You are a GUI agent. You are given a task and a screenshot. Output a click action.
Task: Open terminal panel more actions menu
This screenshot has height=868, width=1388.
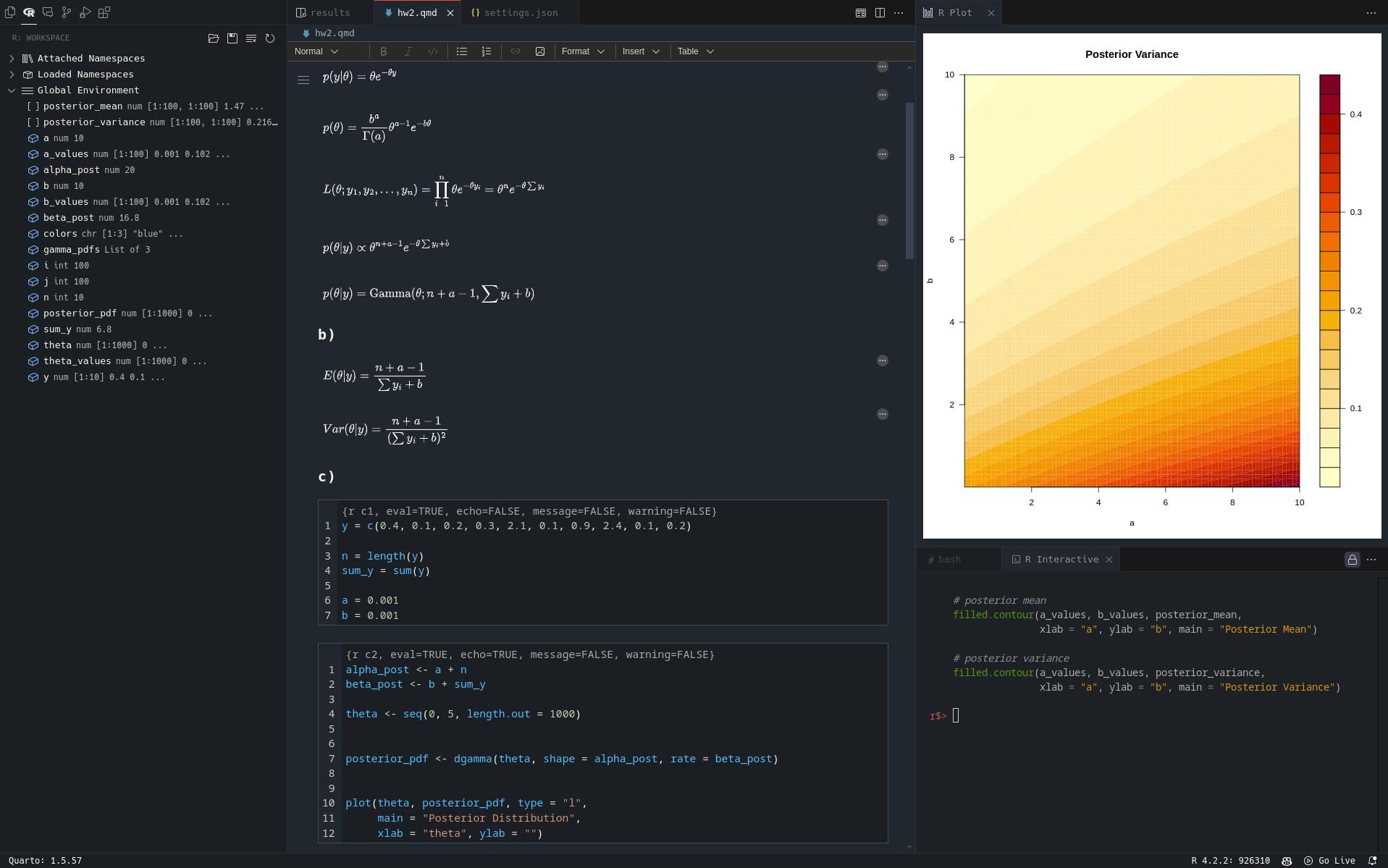click(x=1371, y=560)
